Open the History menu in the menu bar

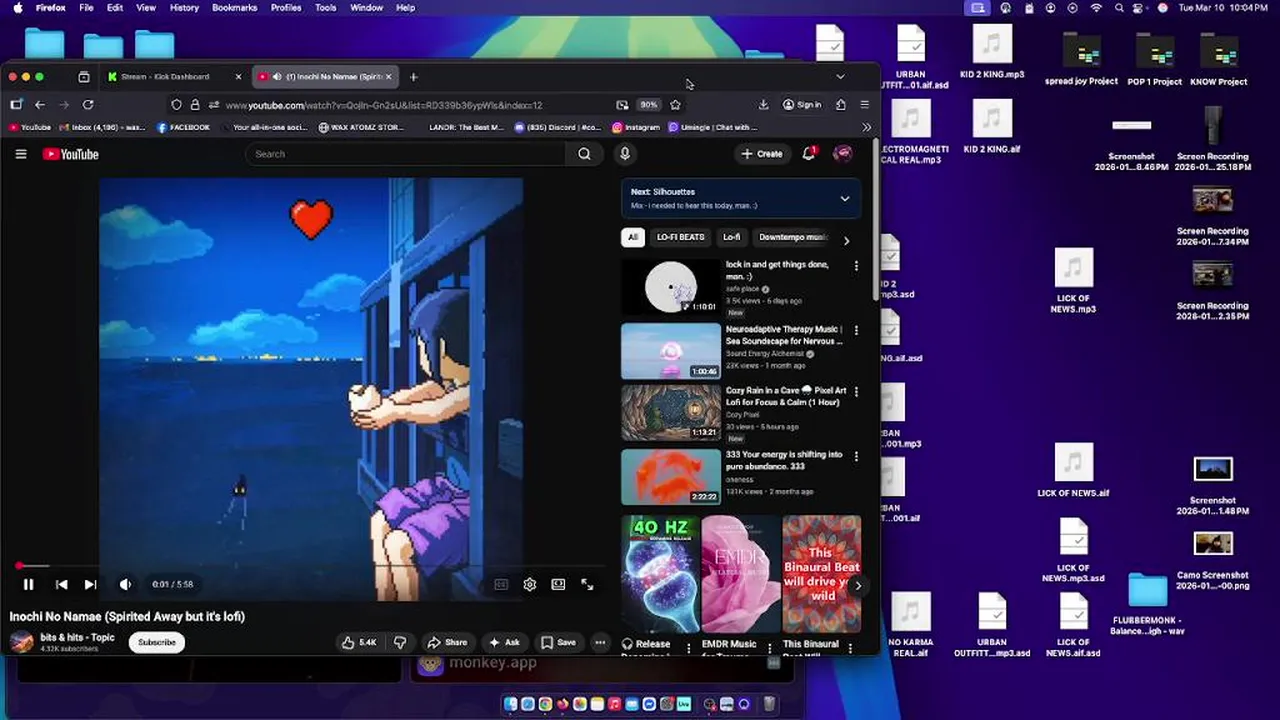[x=184, y=7]
